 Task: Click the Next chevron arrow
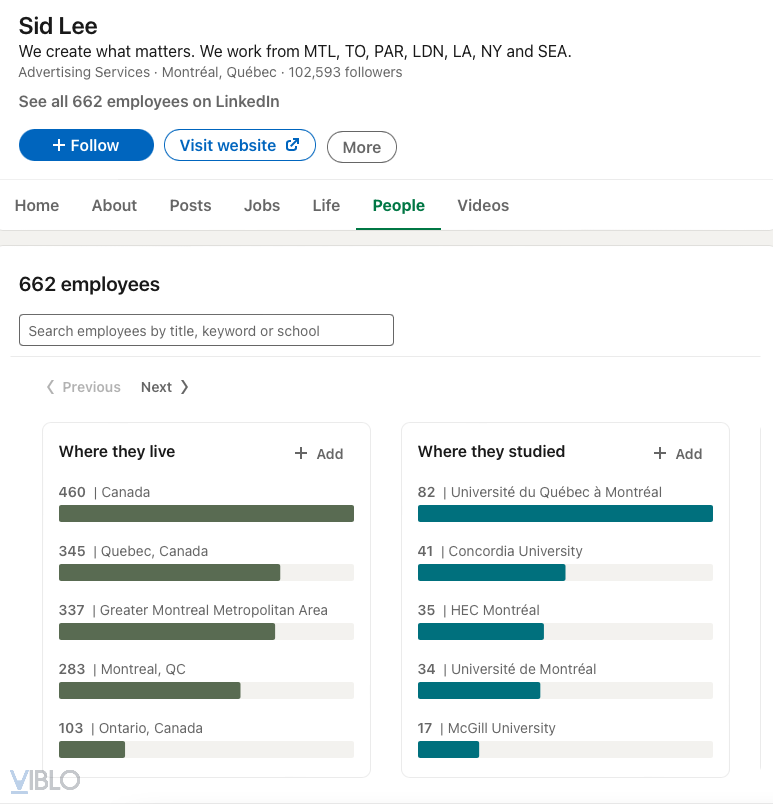click(184, 387)
